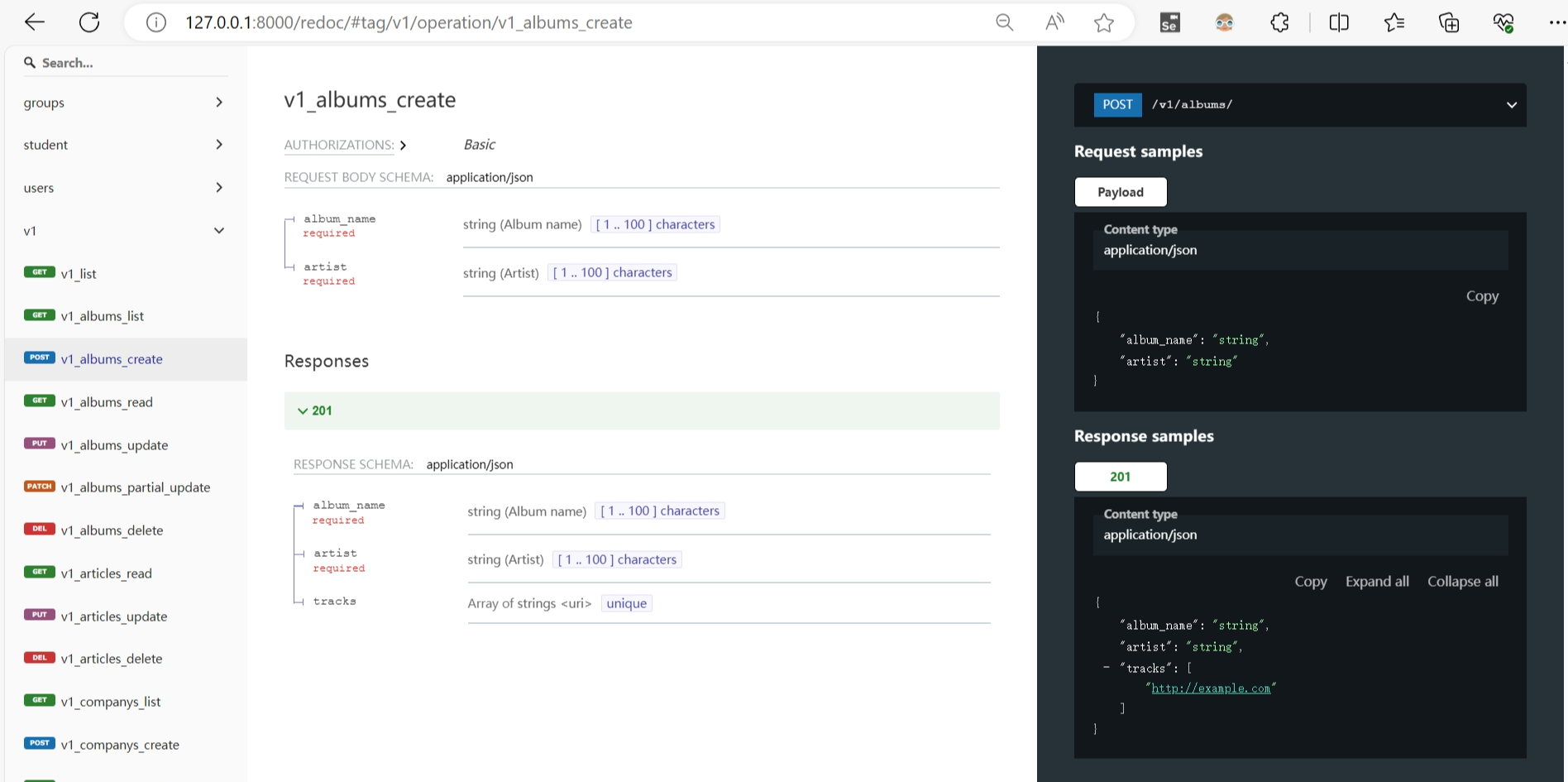Select v1_albums_create operation
The width and height of the screenshot is (1568, 782).
pyautogui.click(x=125, y=359)
